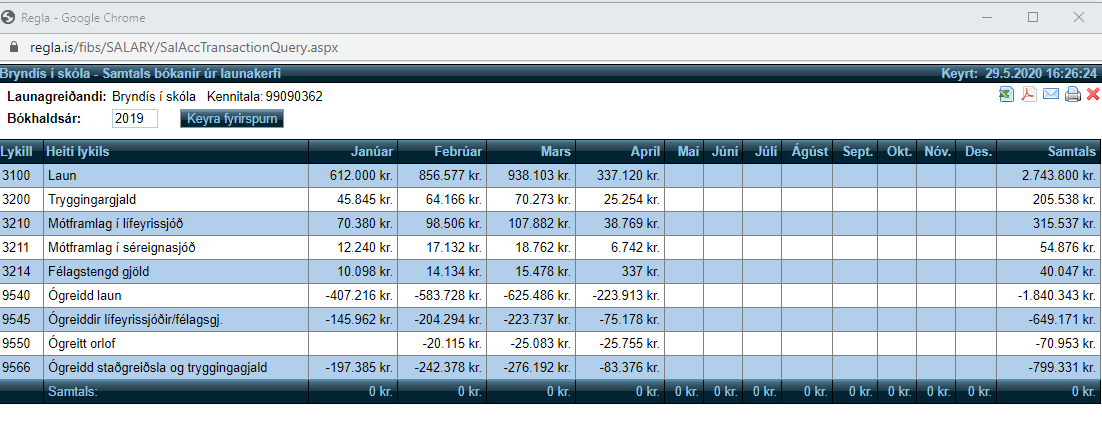1102x434 pixels.
Task: Click the padlock icon in address bar
Action: pyautogui.click(x=13, y=48)
